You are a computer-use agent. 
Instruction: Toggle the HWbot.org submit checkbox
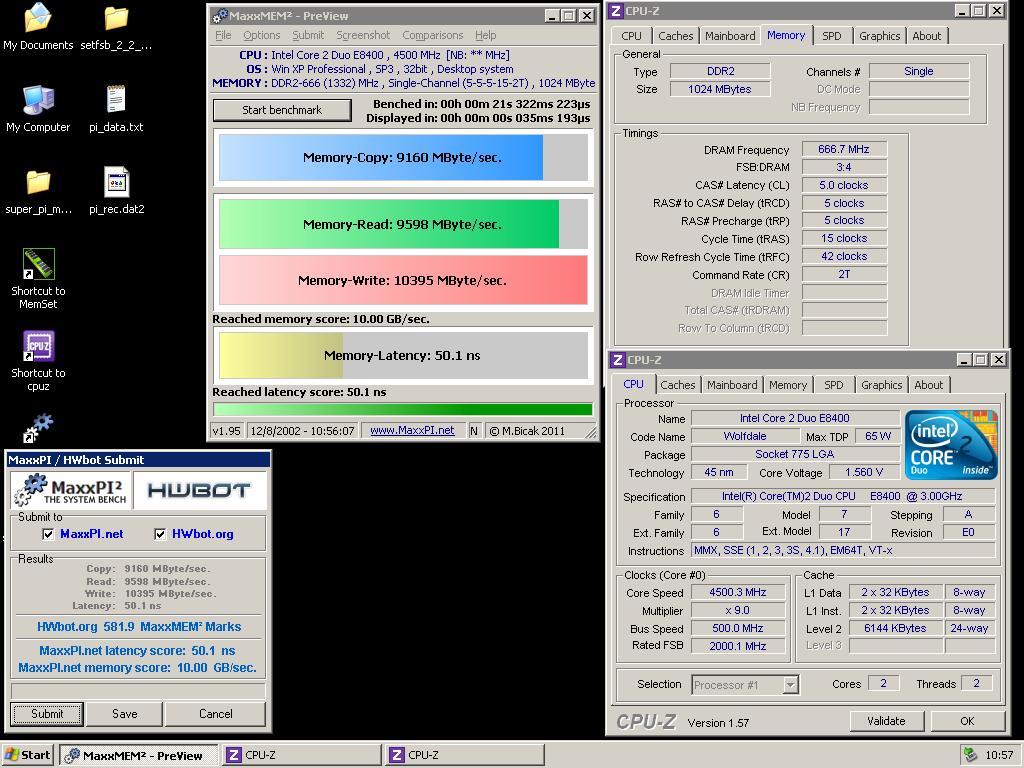click(x=160, y=534)
